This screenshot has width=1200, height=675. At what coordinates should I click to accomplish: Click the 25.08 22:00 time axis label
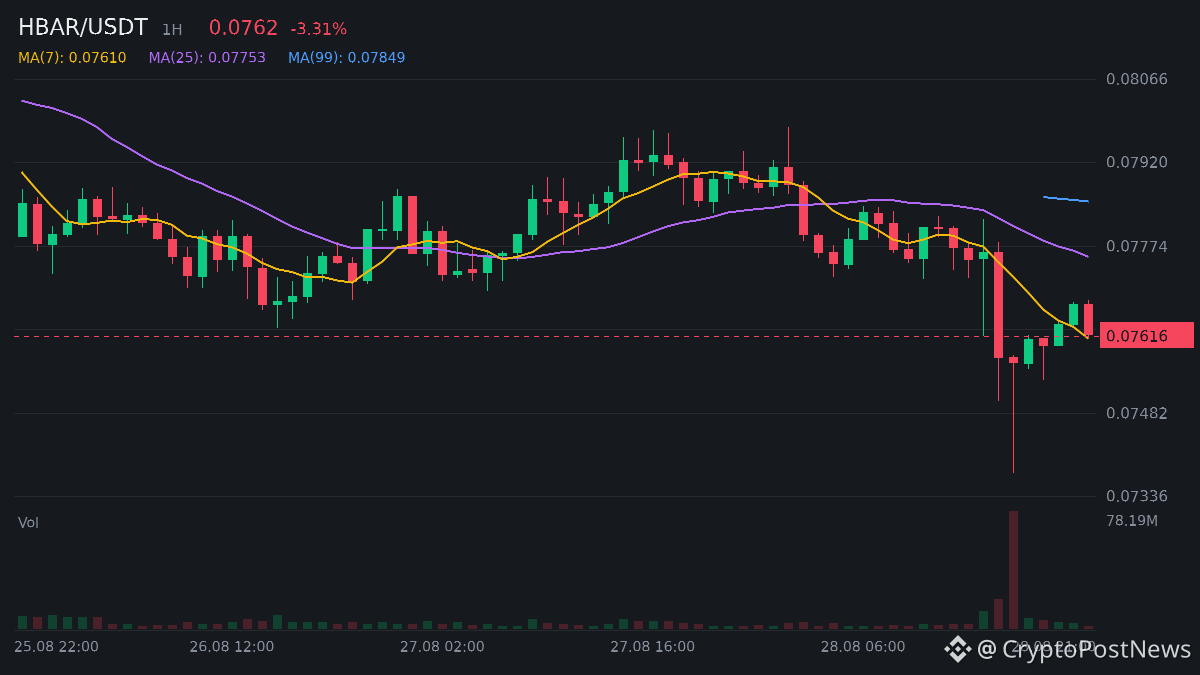(x=56, y=647)
